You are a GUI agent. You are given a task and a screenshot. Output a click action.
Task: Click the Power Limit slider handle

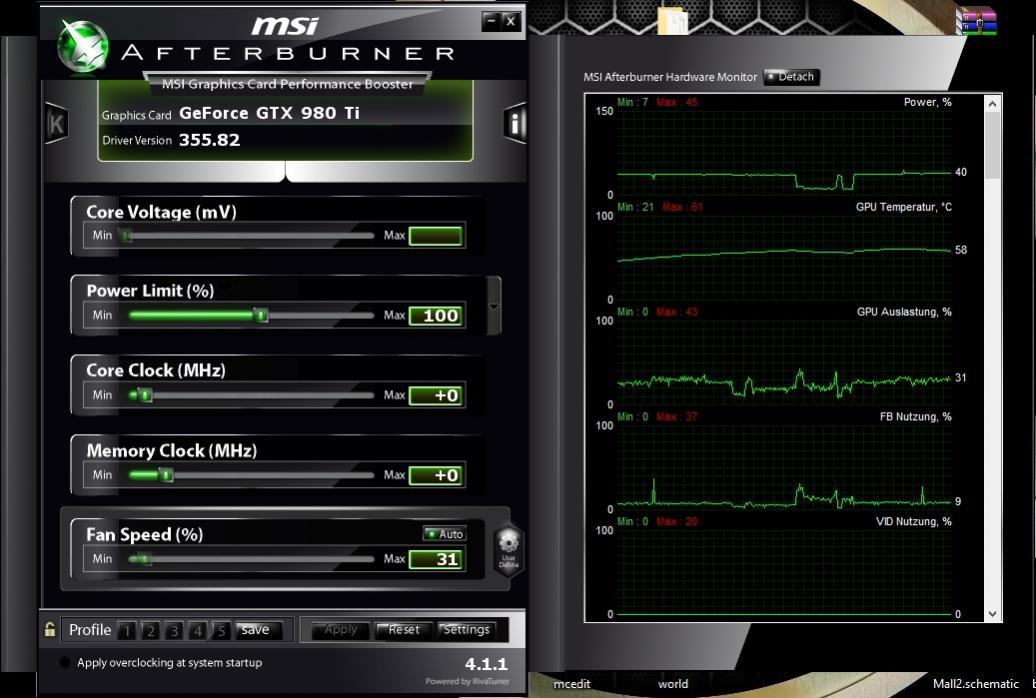[x=262, y=315]
